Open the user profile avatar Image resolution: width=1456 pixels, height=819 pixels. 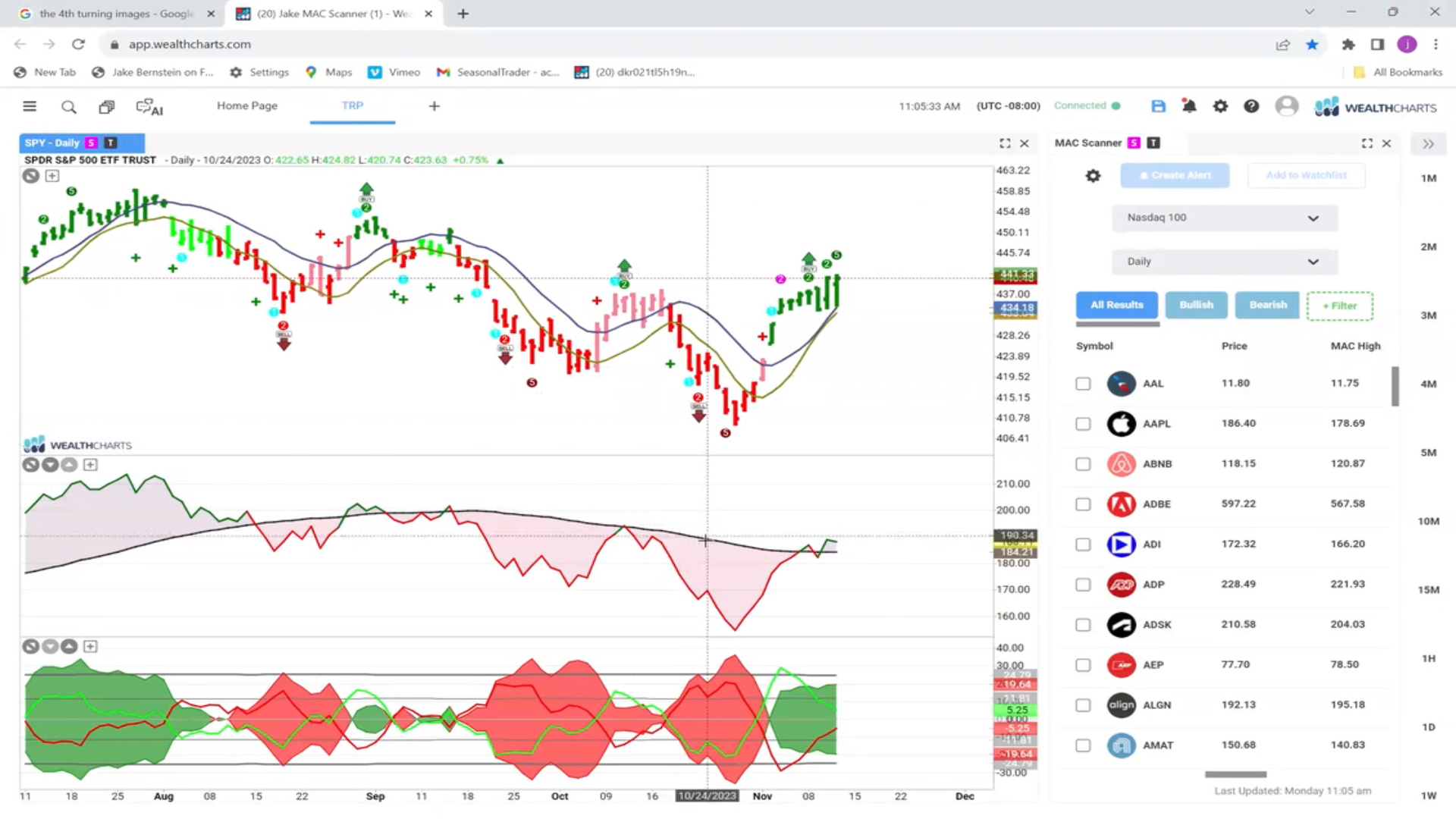pyautogui.click(x=1287, y=106)
